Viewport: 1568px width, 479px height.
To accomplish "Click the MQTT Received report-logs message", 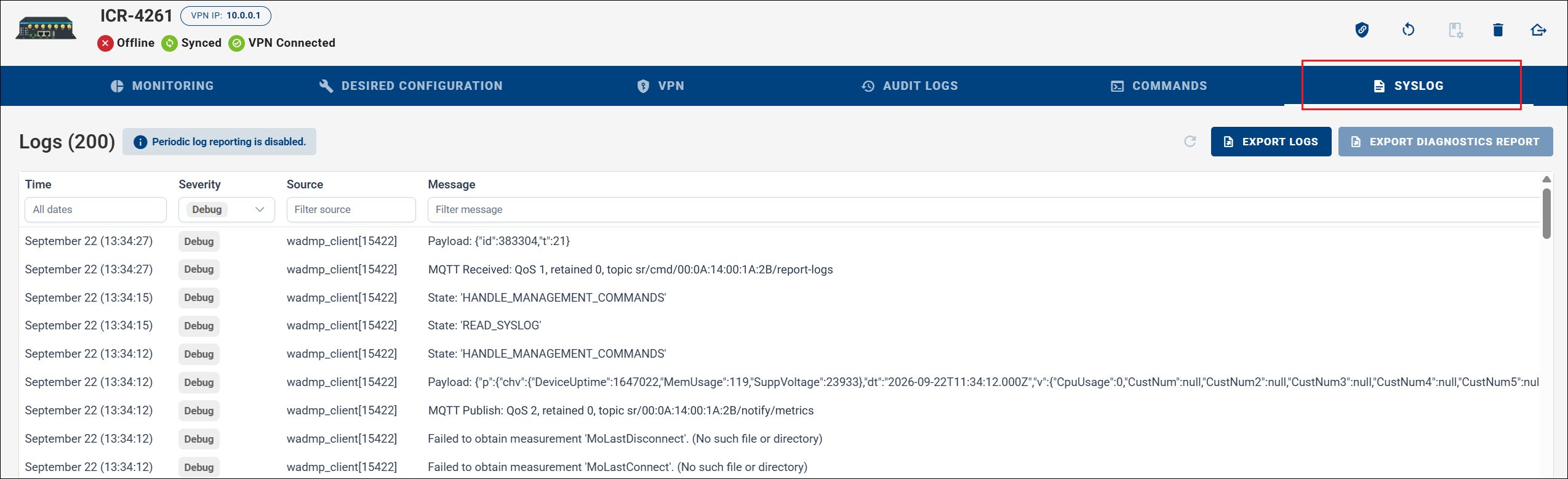I will (x=631, y=270).
